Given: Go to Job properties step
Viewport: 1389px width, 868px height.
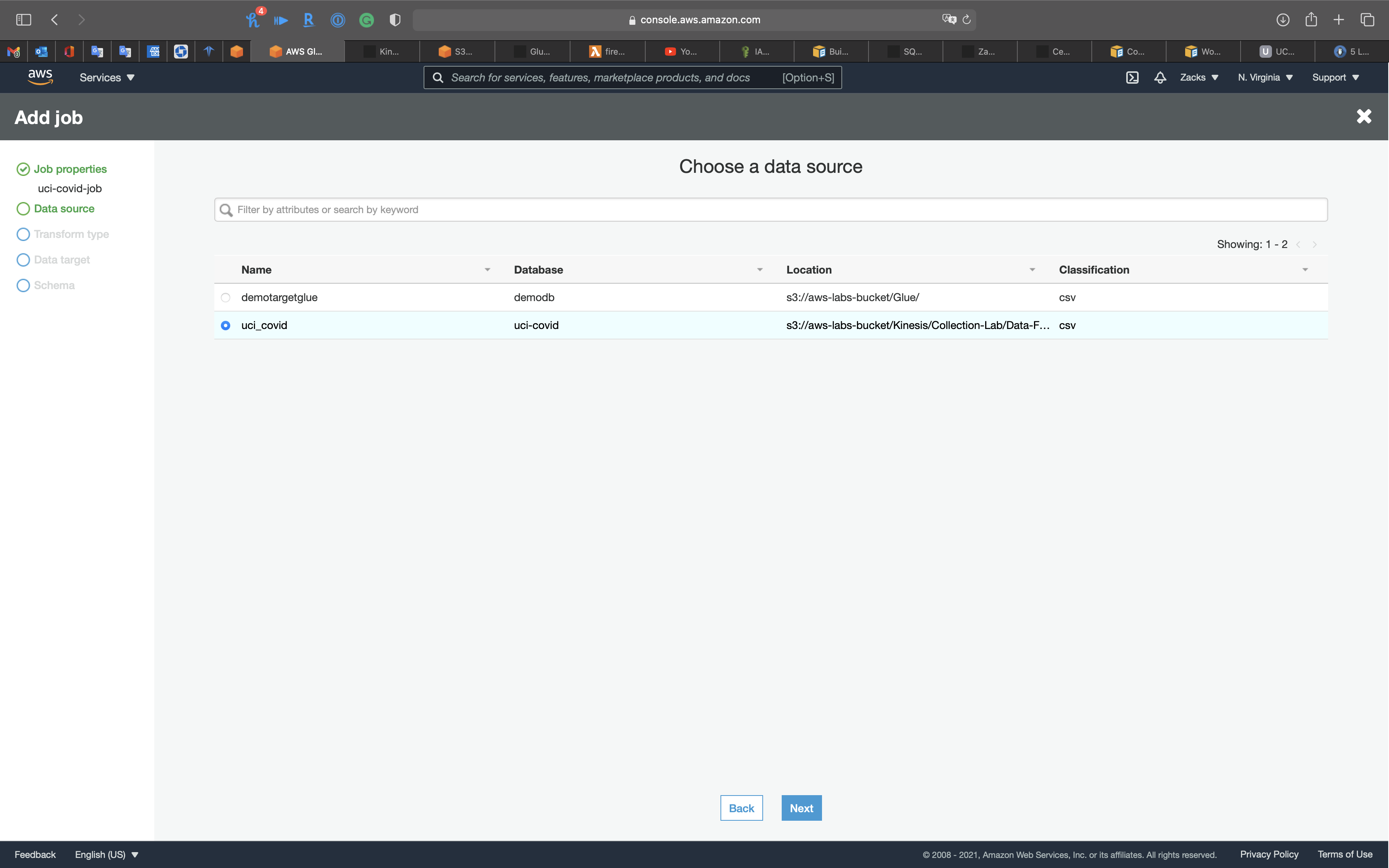Looking at the screenshot, I should pos(70,169).
